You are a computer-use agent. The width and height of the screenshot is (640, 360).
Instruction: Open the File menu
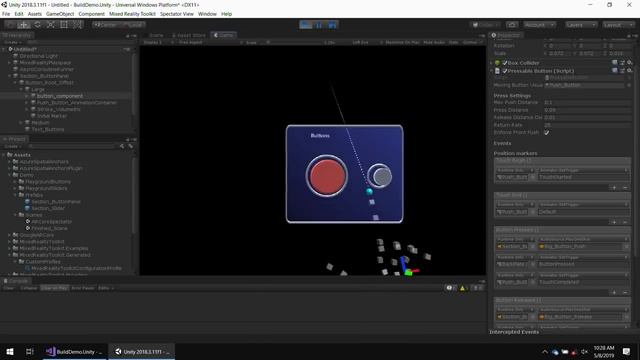6,14
